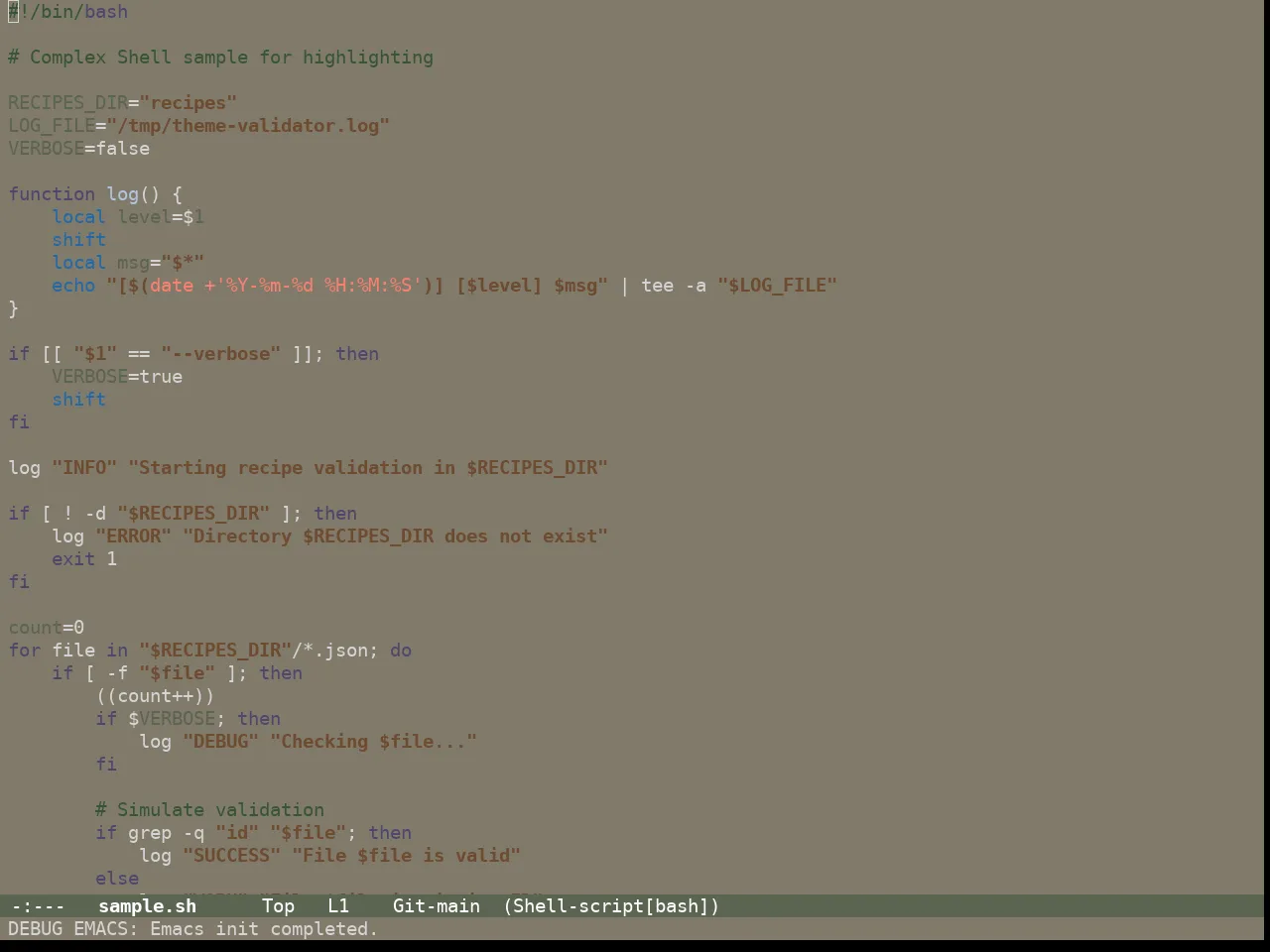Click the Top position indicator in mode line
1270x952 pixels.
(278, 906)
